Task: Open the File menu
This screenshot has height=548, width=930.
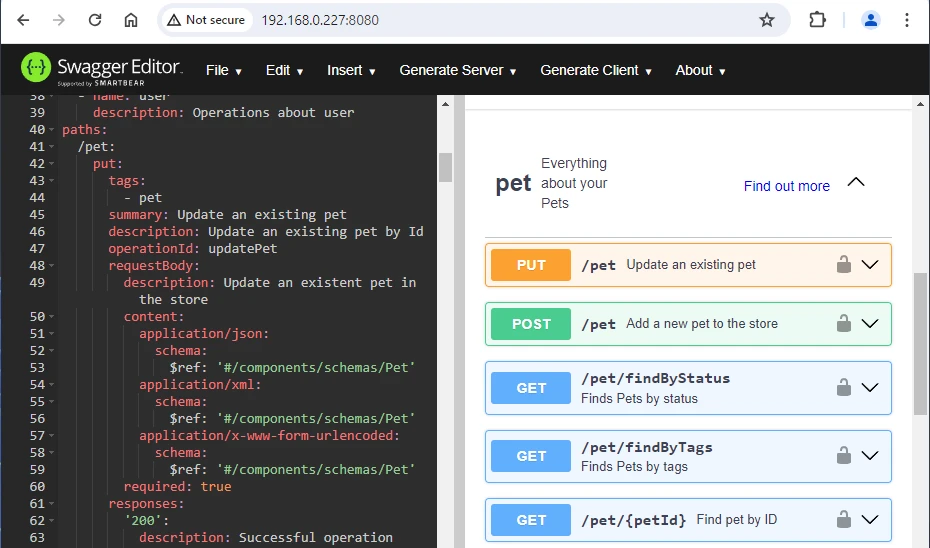Action: 224,70
